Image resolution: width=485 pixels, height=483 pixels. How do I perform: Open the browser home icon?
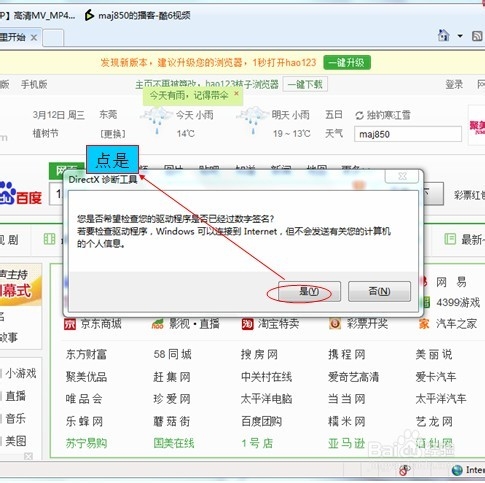(444, 35)
